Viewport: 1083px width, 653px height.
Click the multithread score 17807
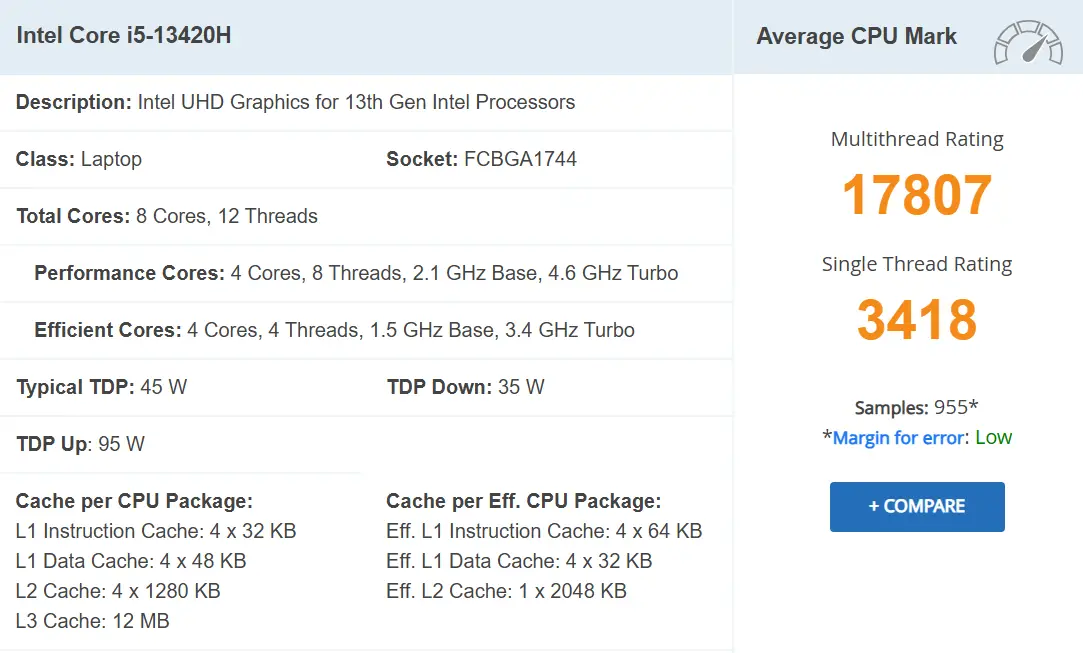(917, 195)
